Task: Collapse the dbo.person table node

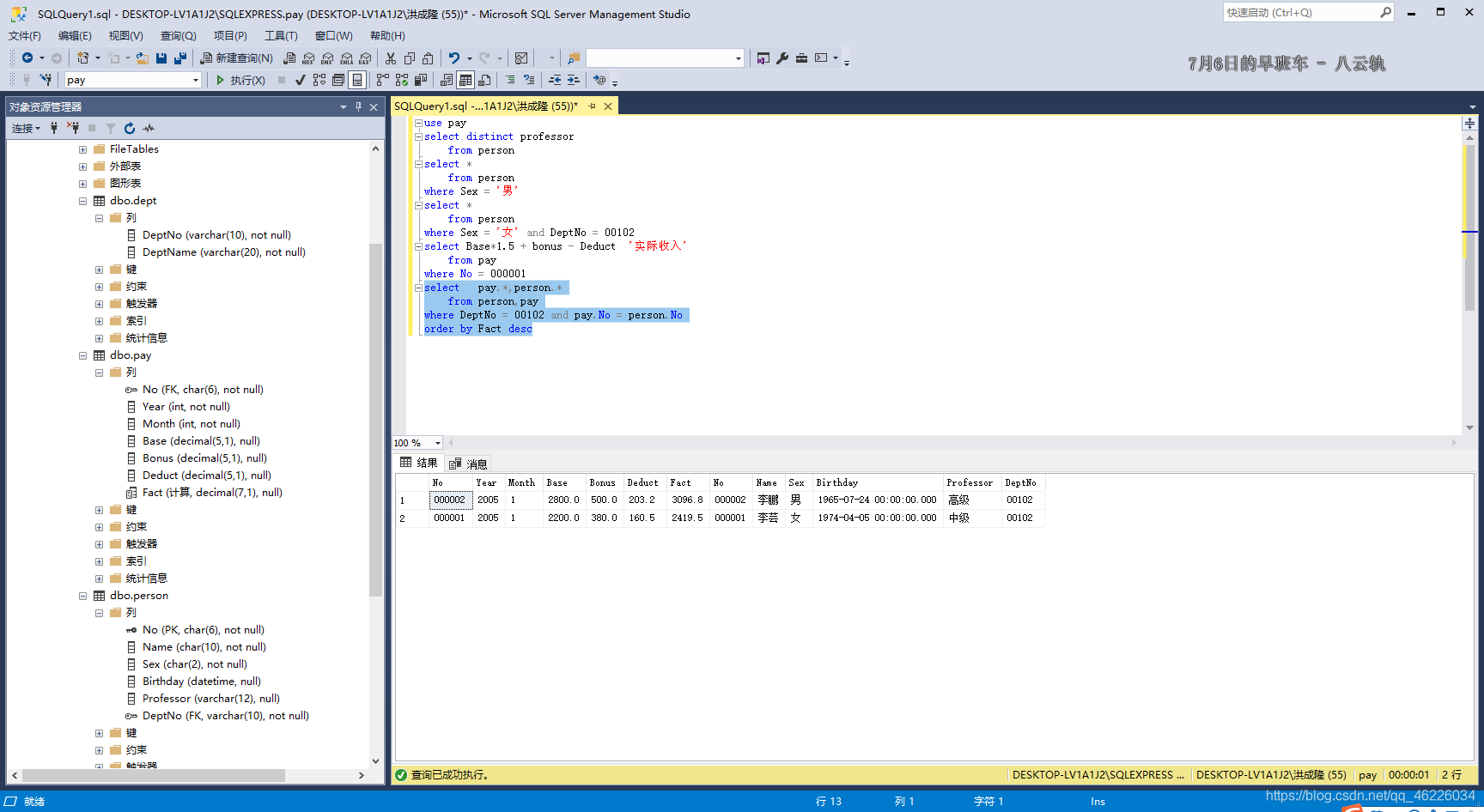Action: tap(83, 596)
